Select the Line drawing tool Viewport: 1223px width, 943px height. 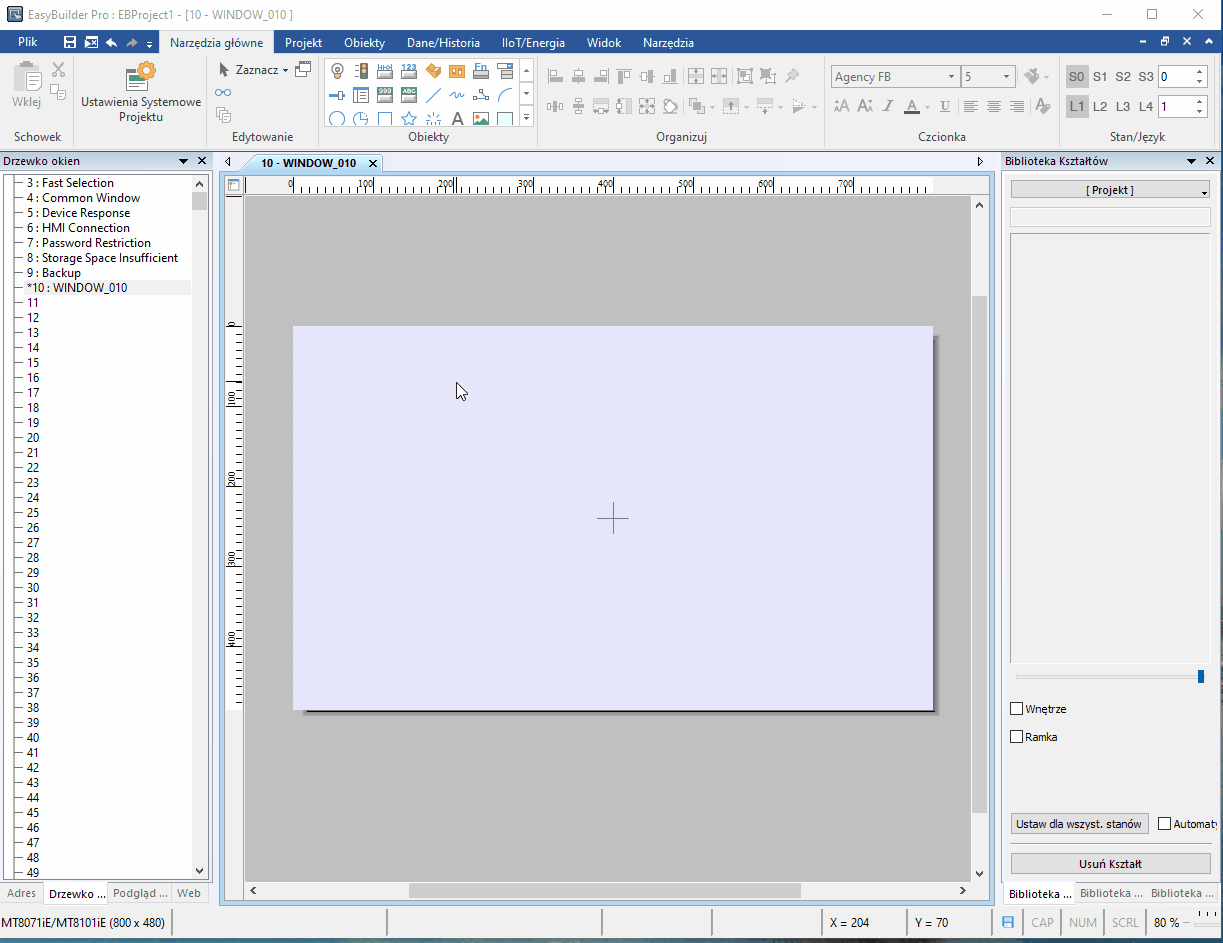point(433,95)
